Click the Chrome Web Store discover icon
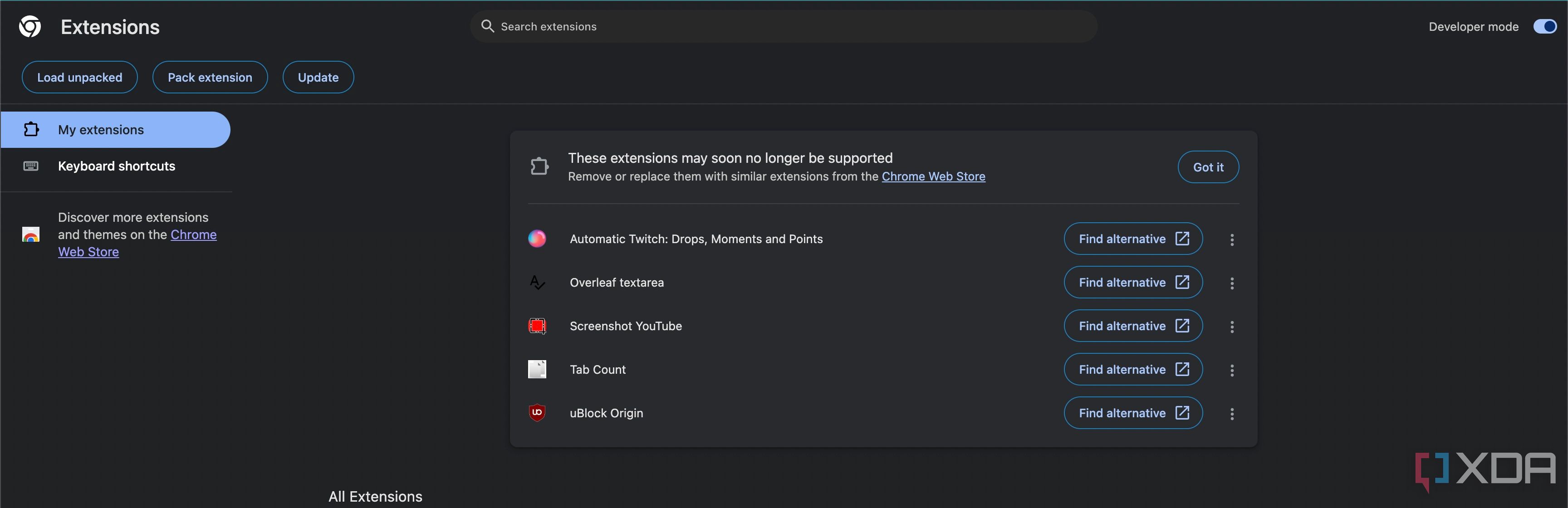The image size is (1568, 508). [x=30, y=234]
